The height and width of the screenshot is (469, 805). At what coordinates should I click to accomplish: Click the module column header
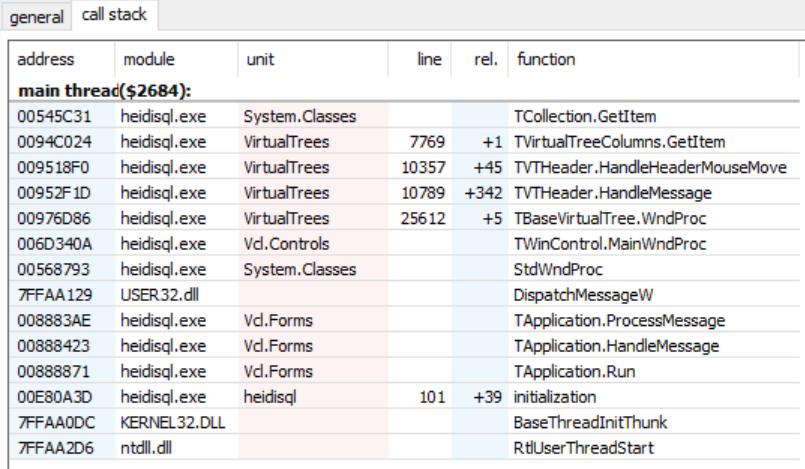click(x=176, y=60)
